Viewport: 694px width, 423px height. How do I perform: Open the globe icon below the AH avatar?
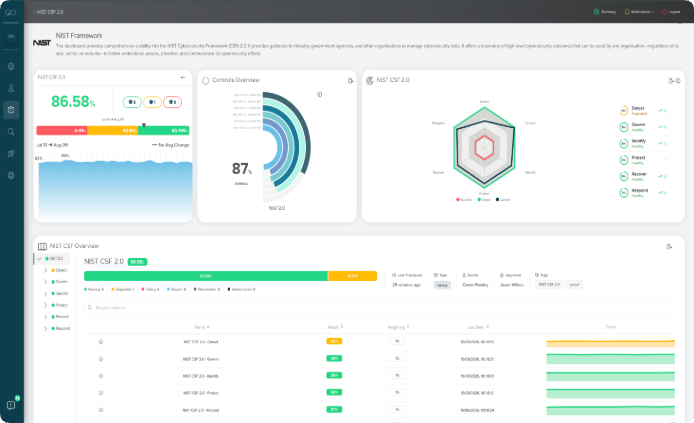[x=11, y=66]
